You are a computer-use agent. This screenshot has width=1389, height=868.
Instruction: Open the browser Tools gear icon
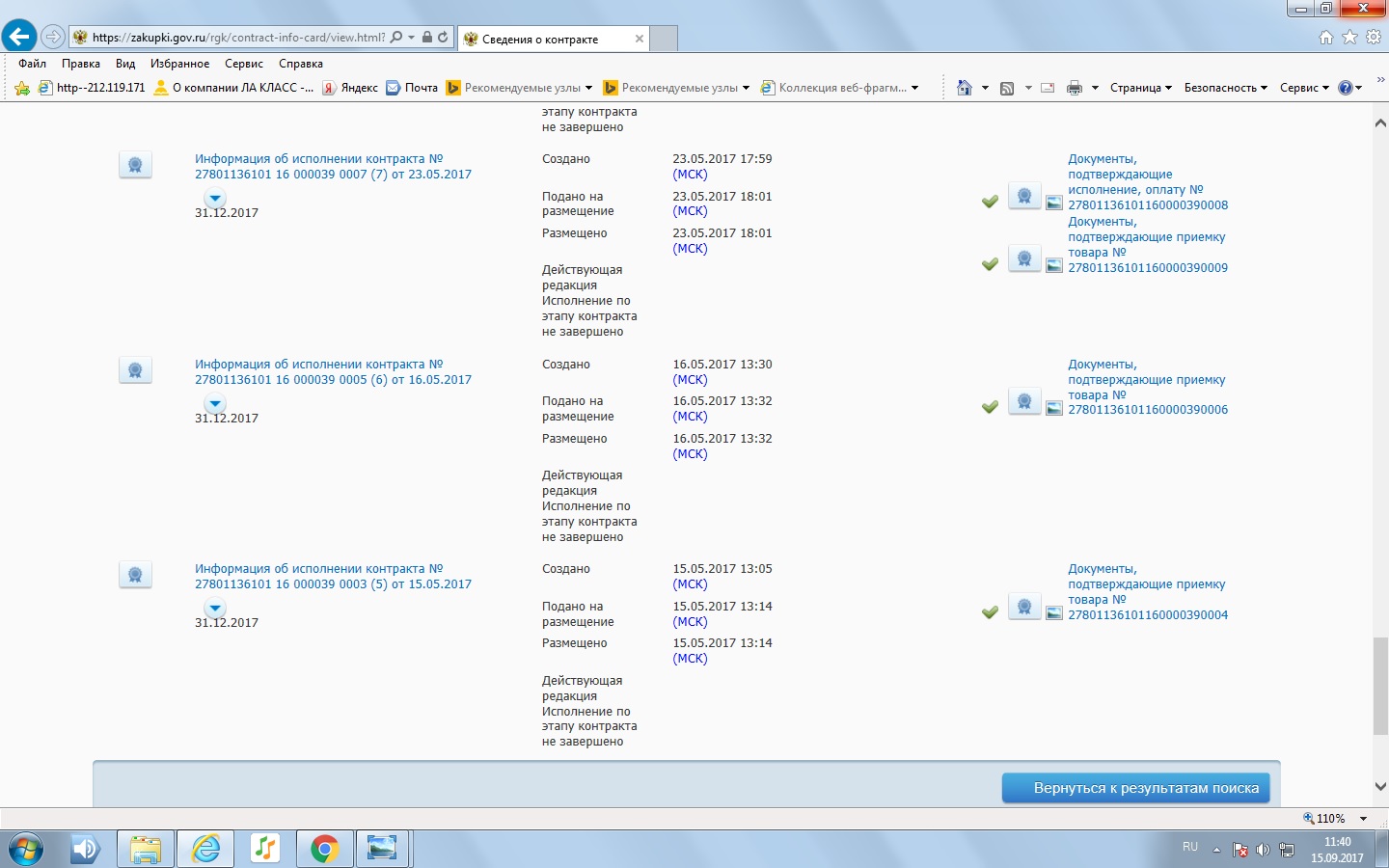(1374, 37)
